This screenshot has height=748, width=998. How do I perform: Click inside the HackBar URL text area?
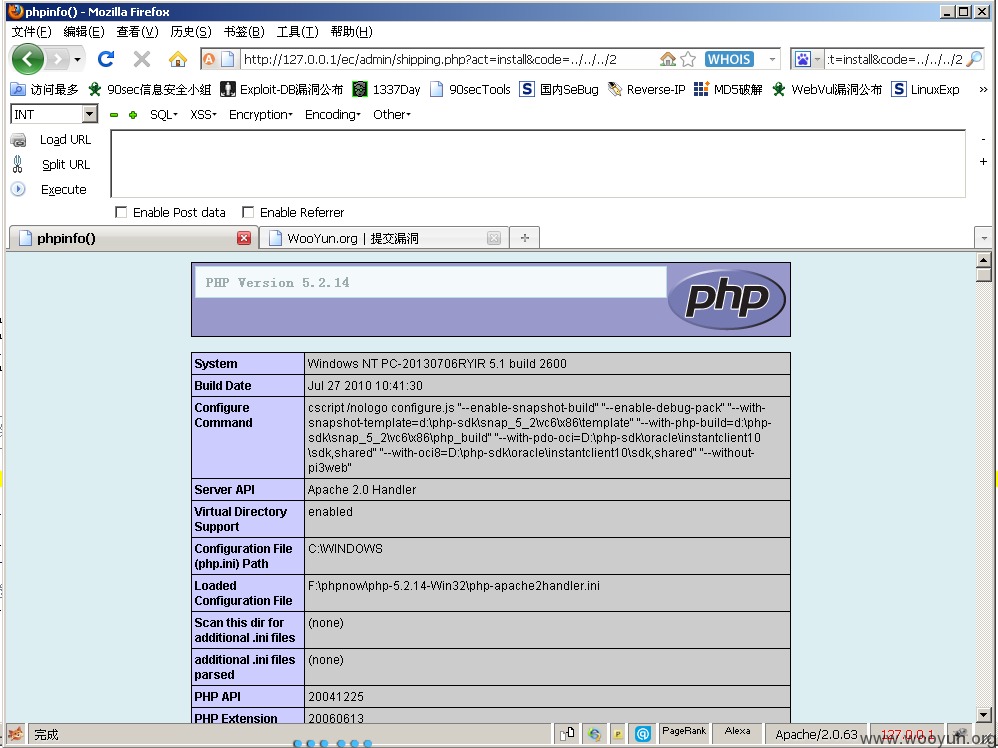click(x=537, y=163)
